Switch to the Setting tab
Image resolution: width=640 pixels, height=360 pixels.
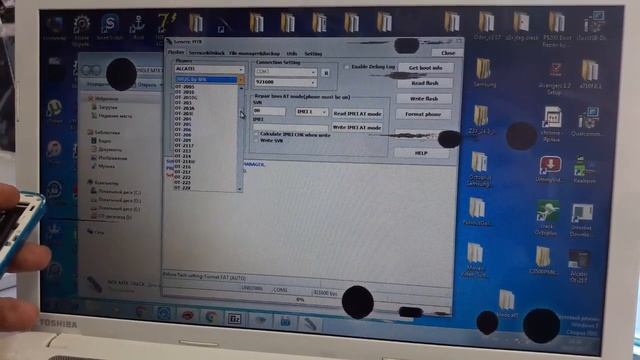click(x=313, y=53)
